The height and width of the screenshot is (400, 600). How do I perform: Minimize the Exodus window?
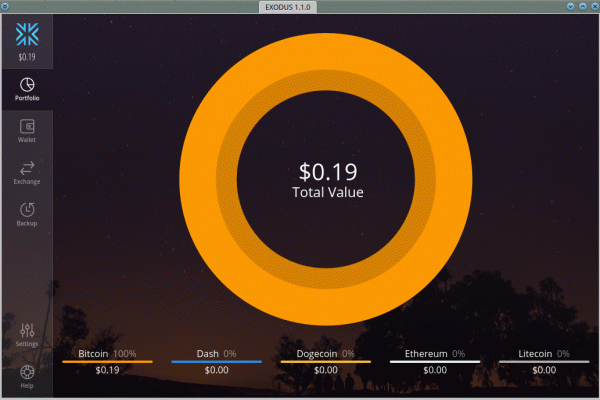571,7
